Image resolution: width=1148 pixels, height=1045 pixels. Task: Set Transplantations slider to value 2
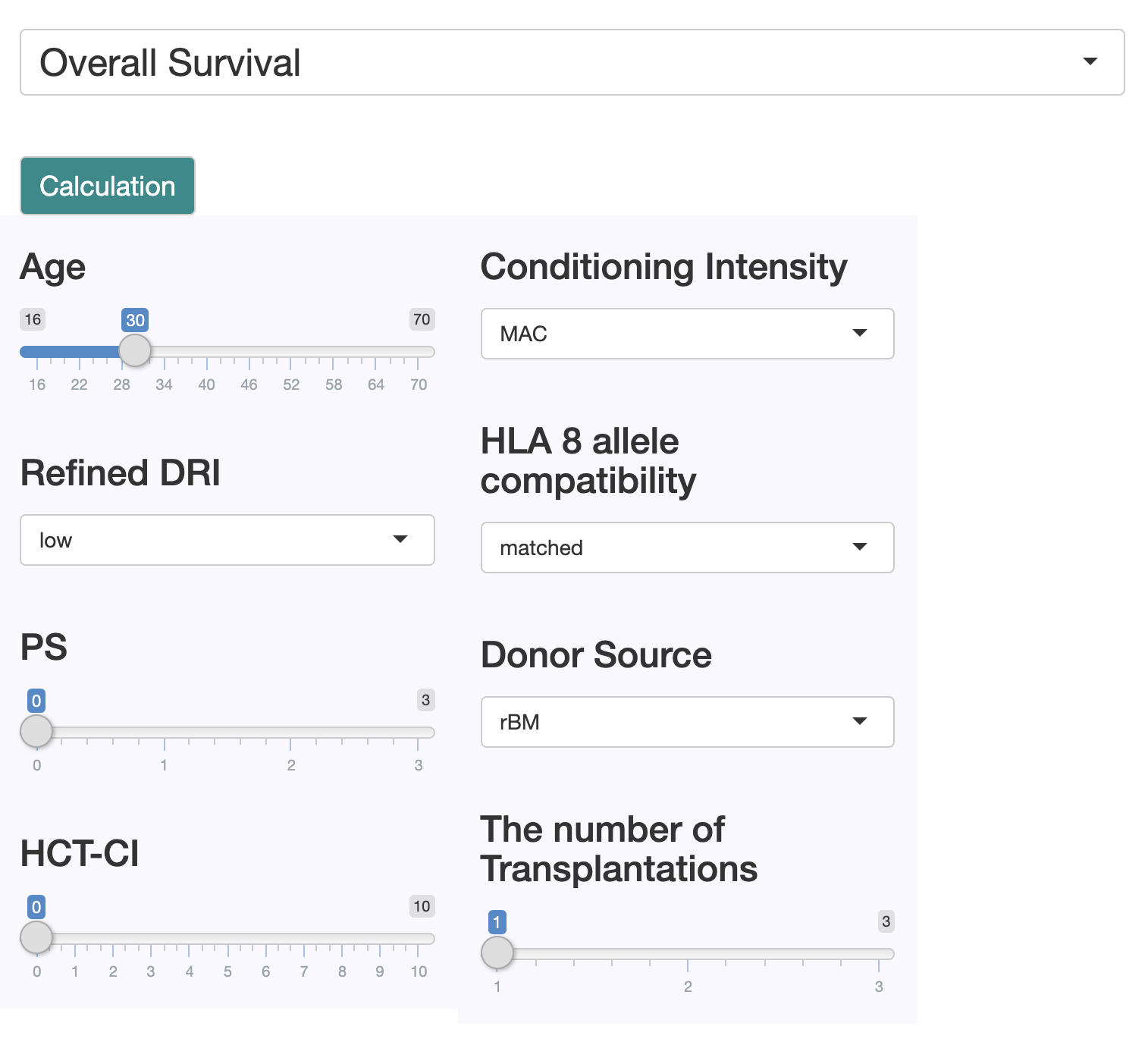688,954
